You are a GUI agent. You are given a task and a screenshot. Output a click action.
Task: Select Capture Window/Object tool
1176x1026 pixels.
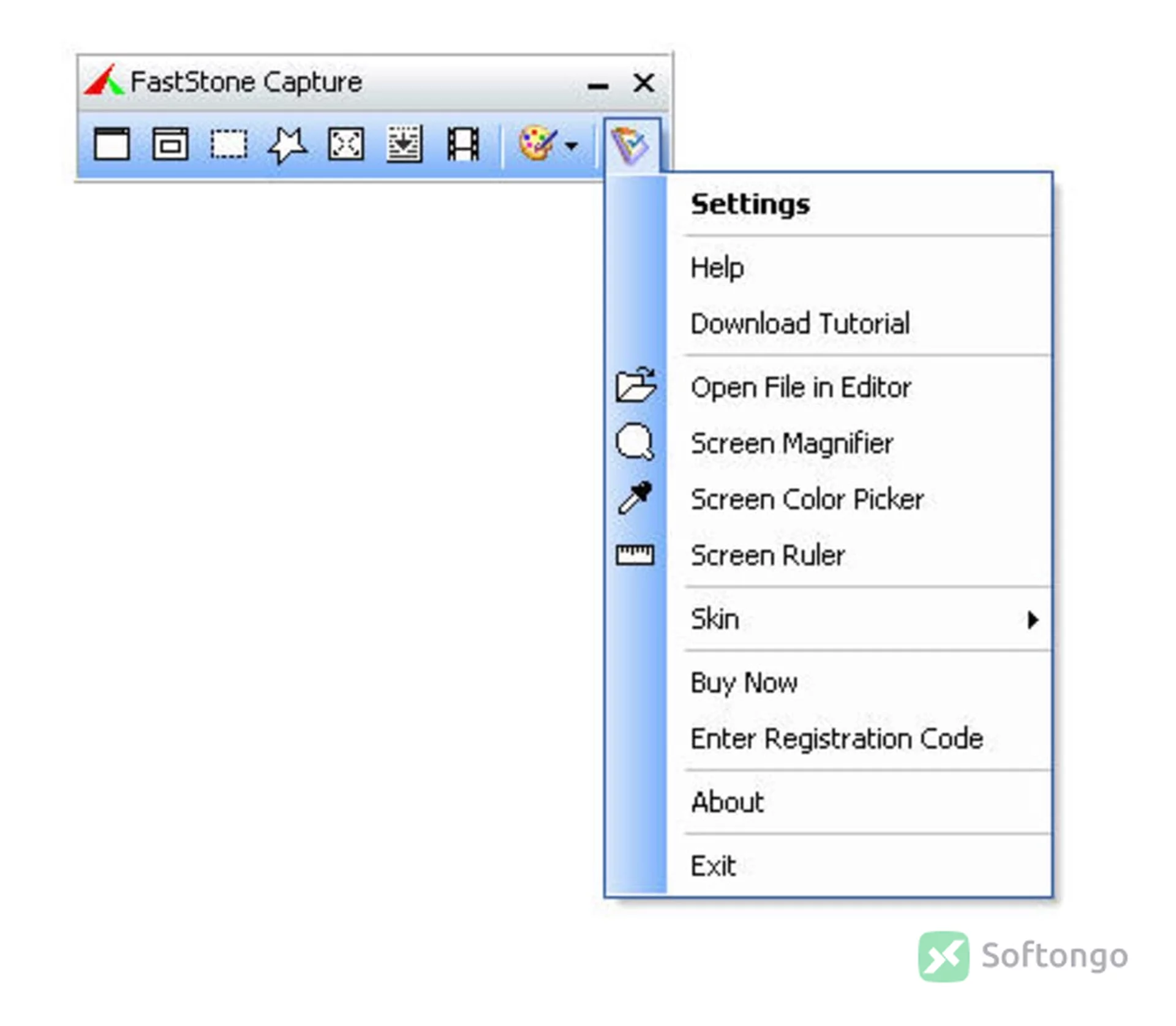(170, 145)
